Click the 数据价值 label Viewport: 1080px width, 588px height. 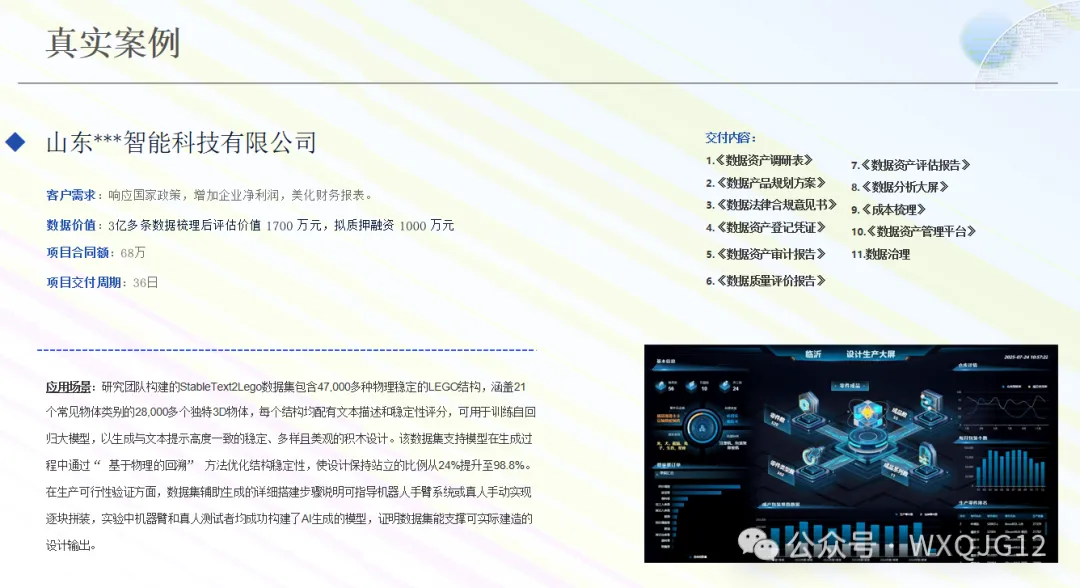pos(70,225)
